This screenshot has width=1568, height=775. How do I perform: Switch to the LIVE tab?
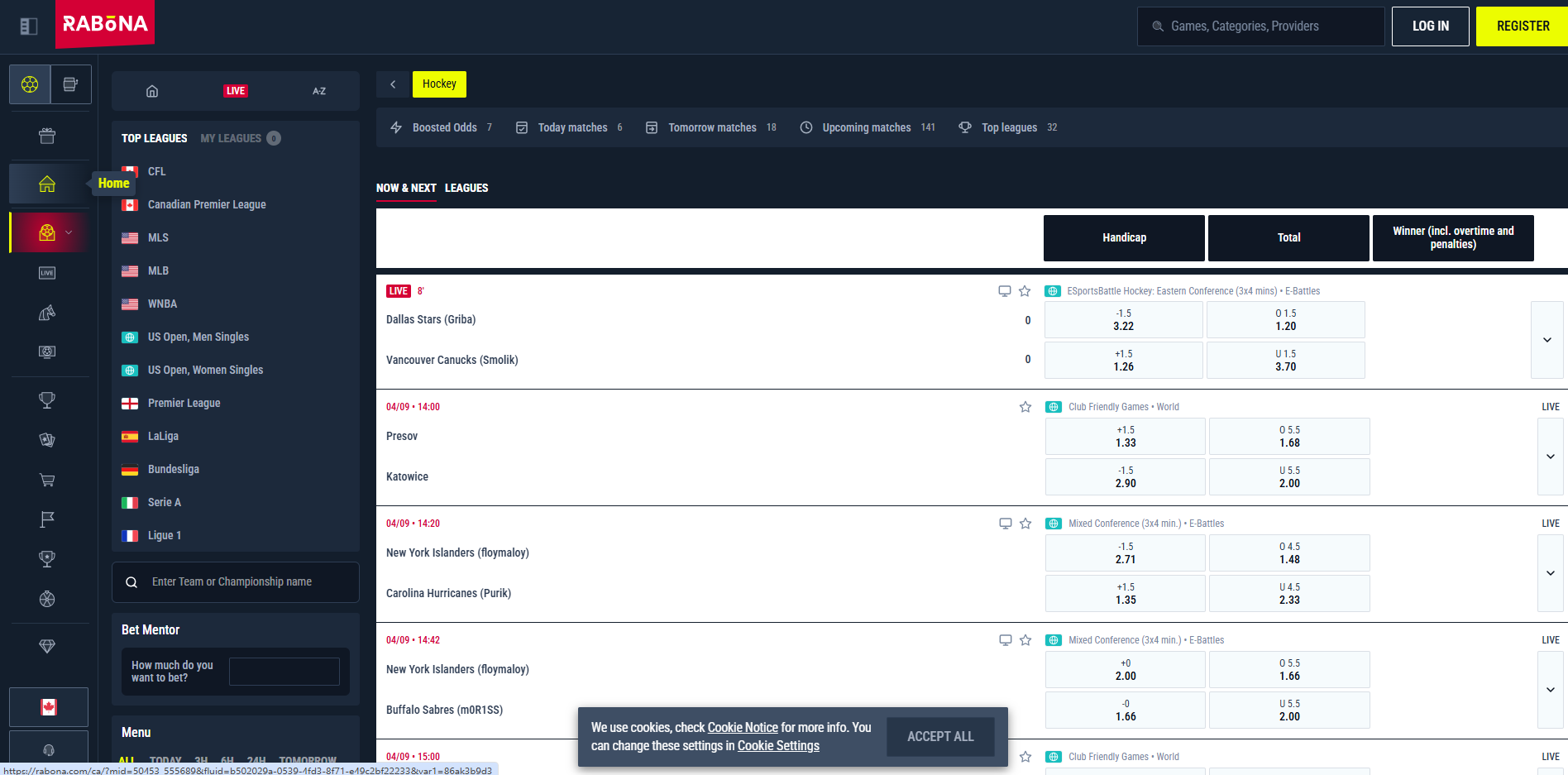point(236,91)
